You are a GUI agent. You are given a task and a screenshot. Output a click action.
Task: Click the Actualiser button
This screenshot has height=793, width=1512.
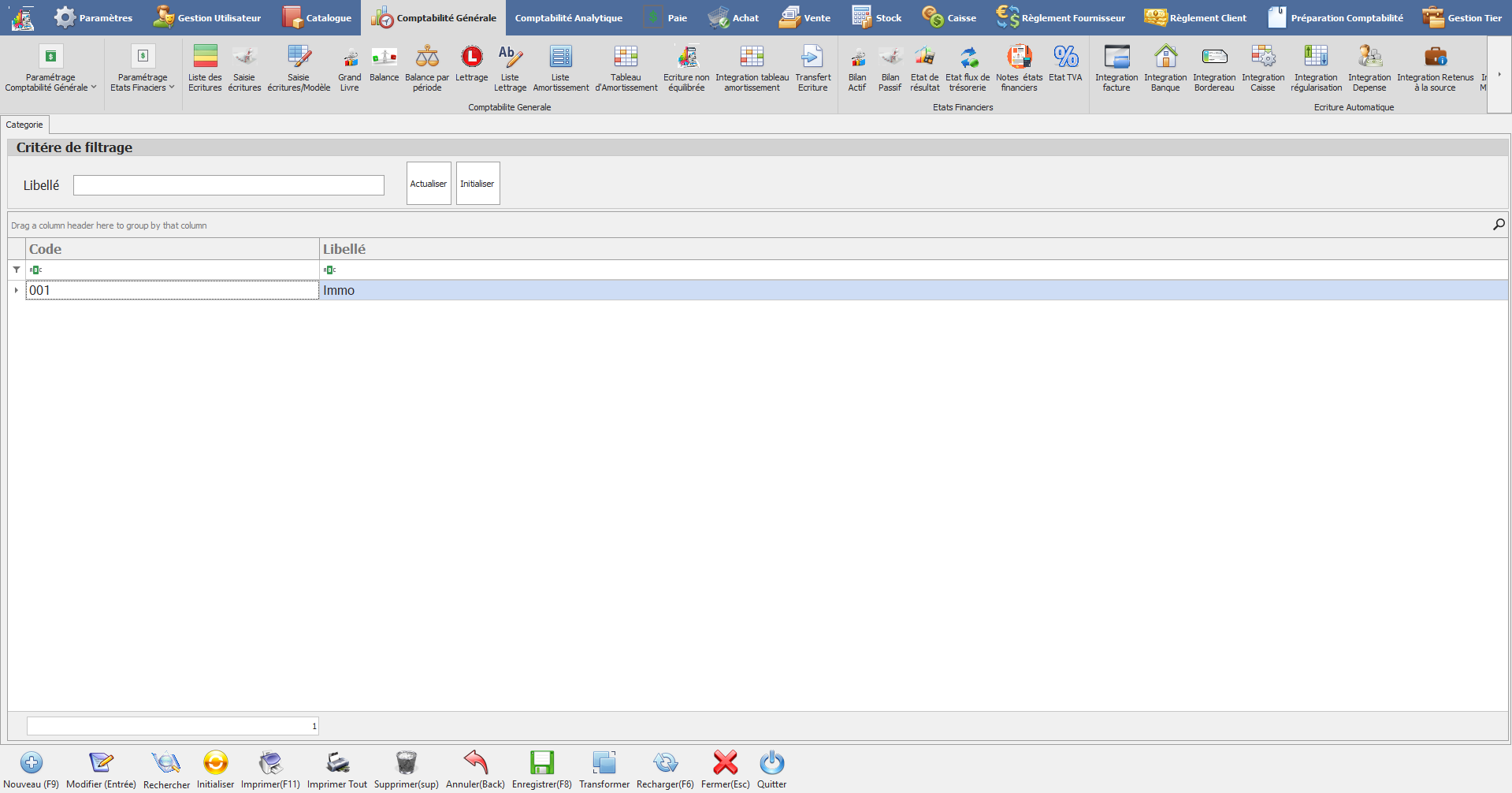pyautogui.click(x=429, y=184)
